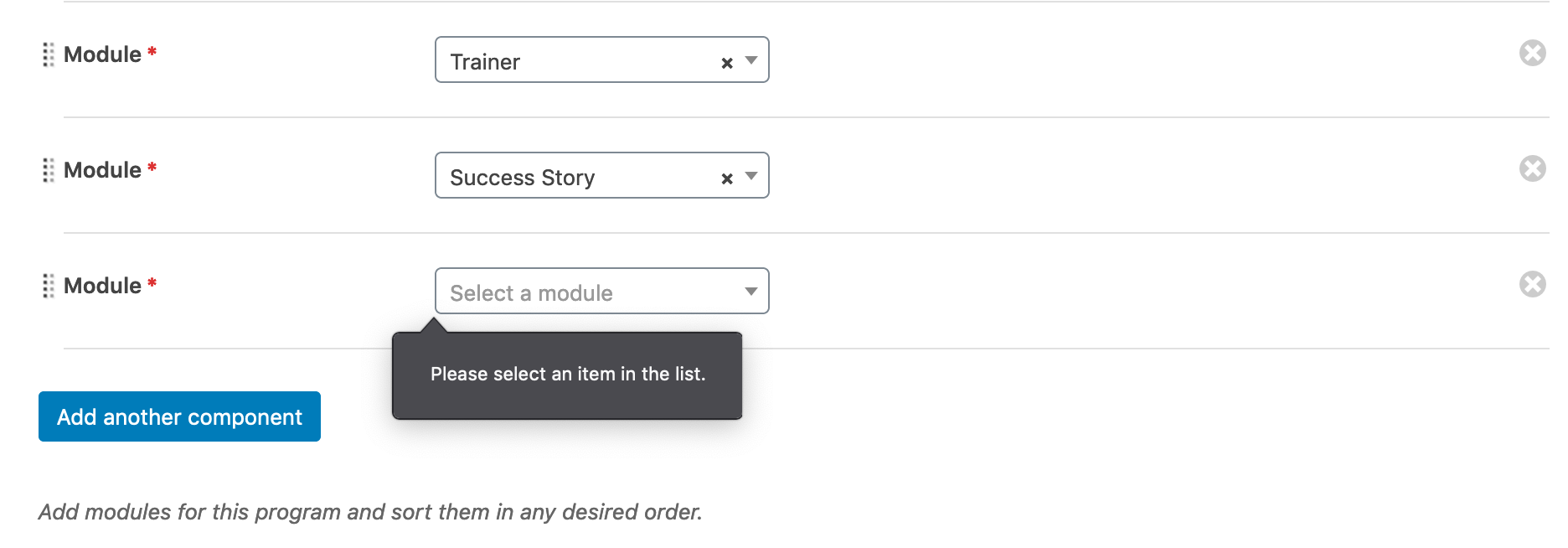This screenshot has height=548, width=1568.
Task: Remove the Trainer module row via its circular X
Action: click(1533, 53)
